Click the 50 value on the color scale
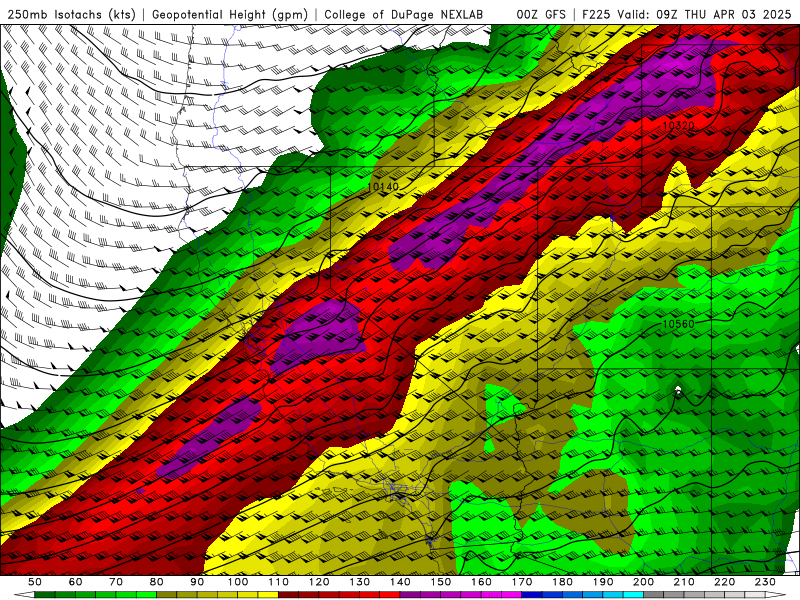 coord(35,582)
